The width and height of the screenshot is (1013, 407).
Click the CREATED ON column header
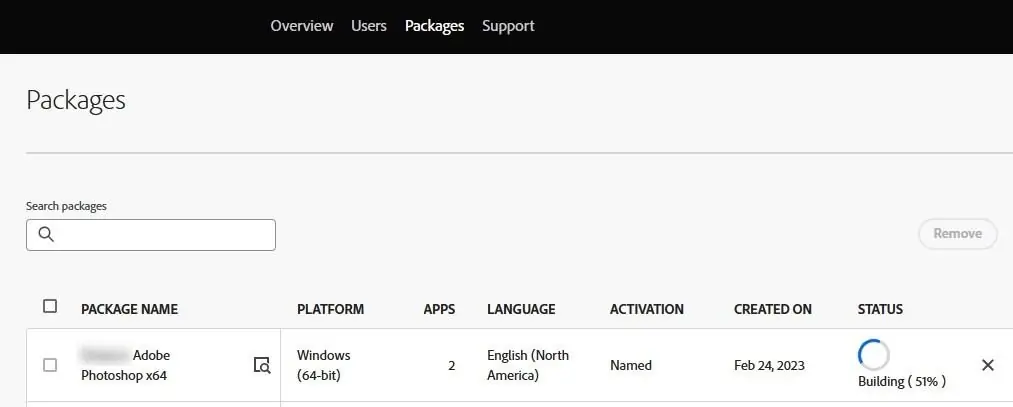click(773, 309)
